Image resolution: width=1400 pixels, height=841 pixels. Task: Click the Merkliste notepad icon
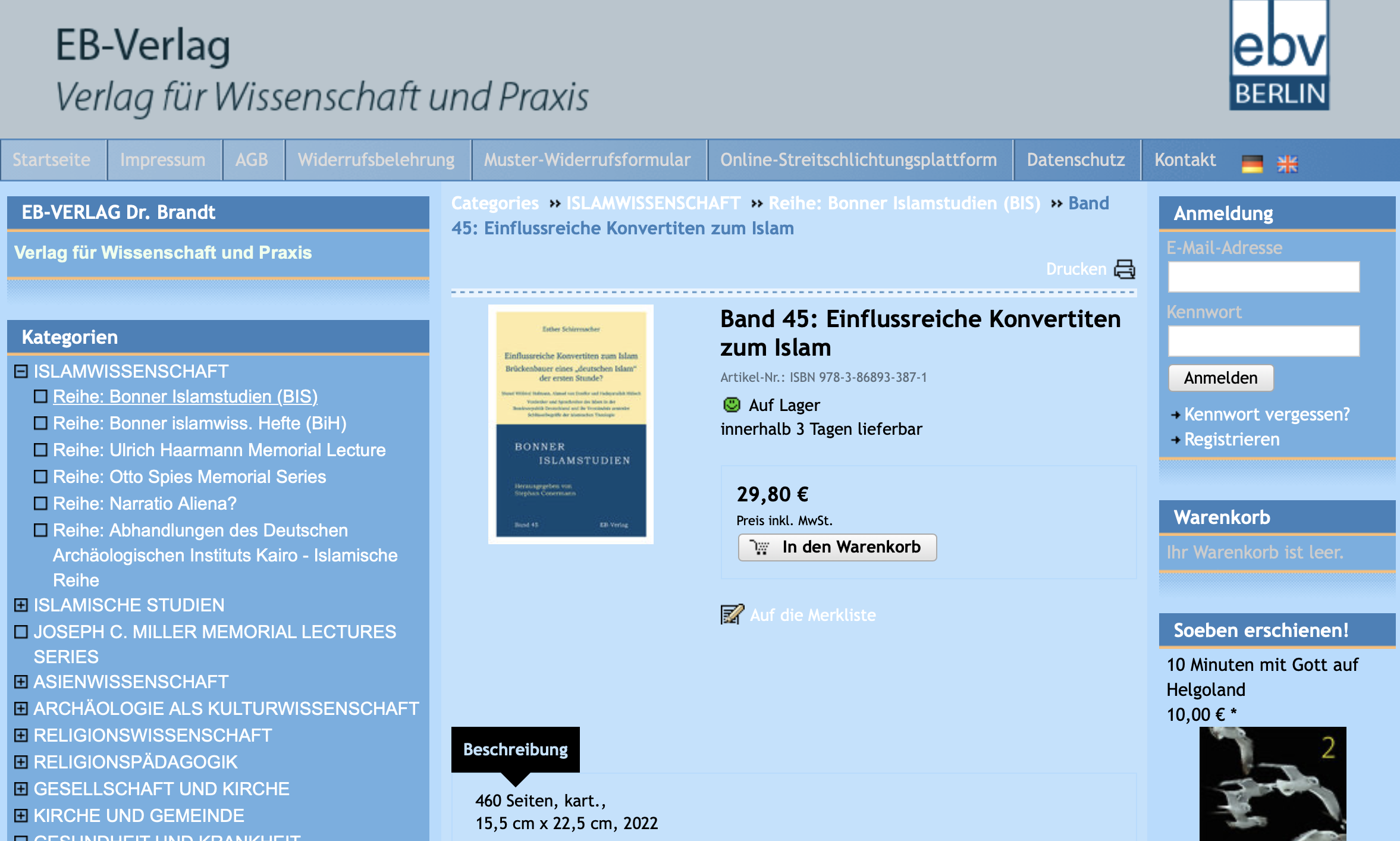click(x=732, y=614)
